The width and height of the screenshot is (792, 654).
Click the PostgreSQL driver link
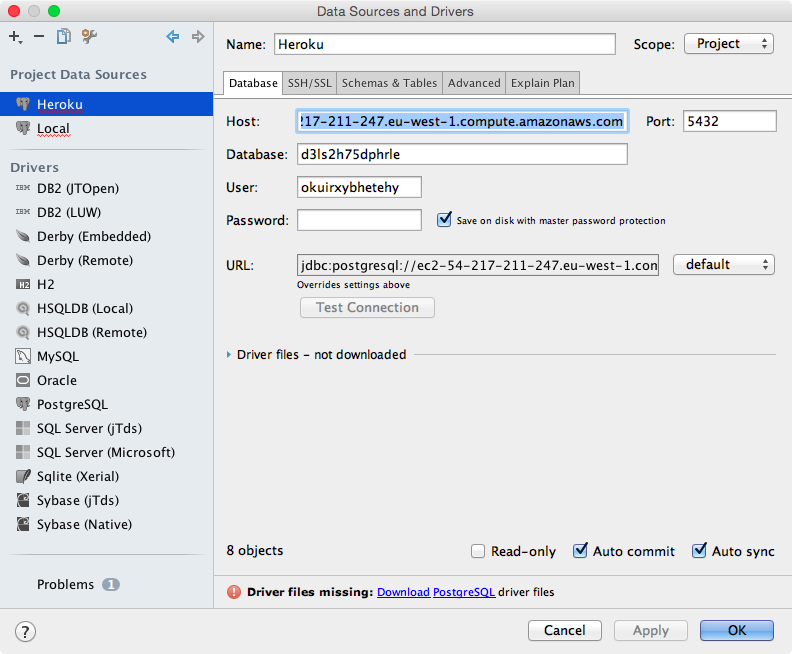[x=464, y=592]
